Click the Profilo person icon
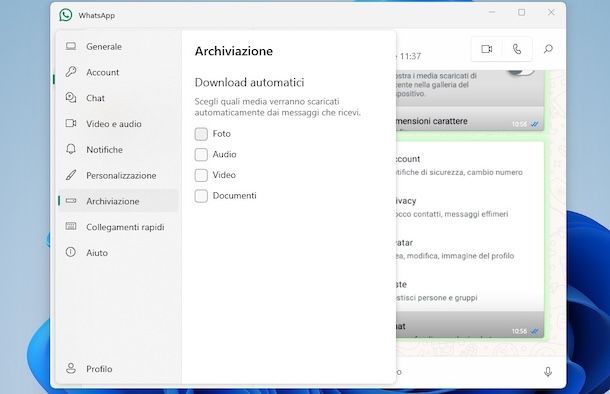610x394 pixels. click(x=71, y=368)
